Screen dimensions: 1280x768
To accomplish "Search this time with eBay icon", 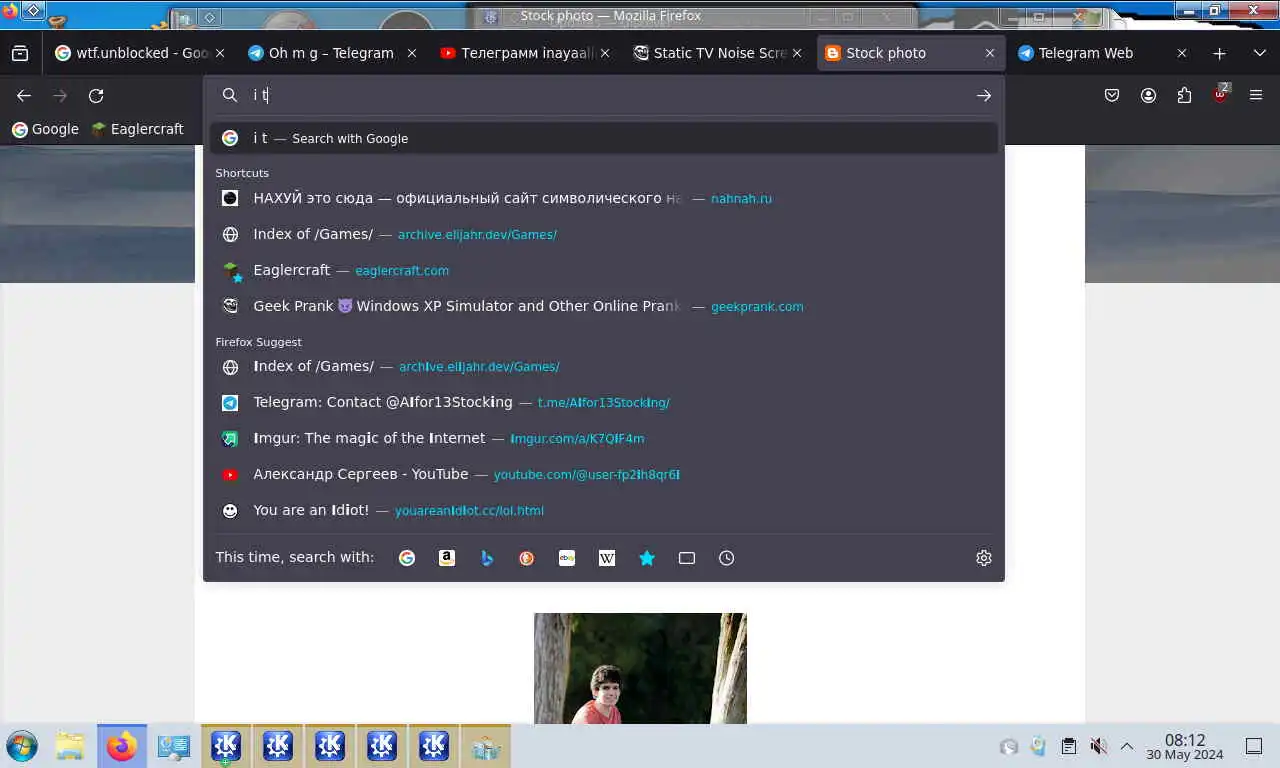I will coord(567,558).
